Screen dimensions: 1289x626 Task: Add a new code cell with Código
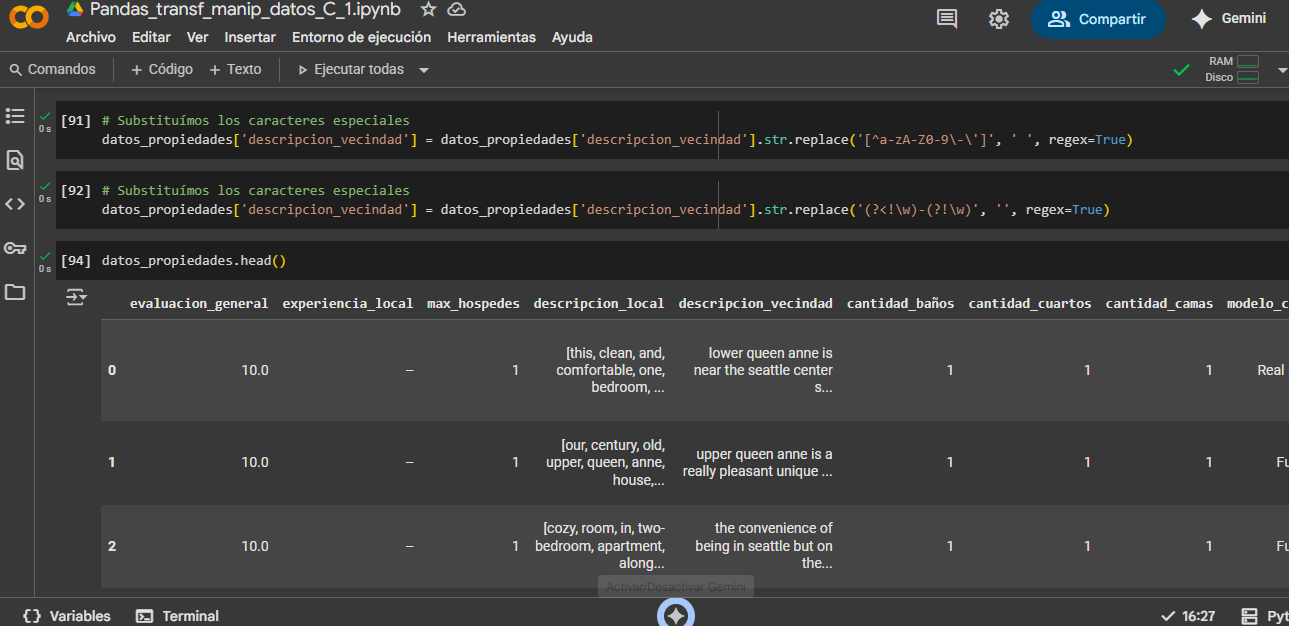pyautogui.click(x=162, y=70)
